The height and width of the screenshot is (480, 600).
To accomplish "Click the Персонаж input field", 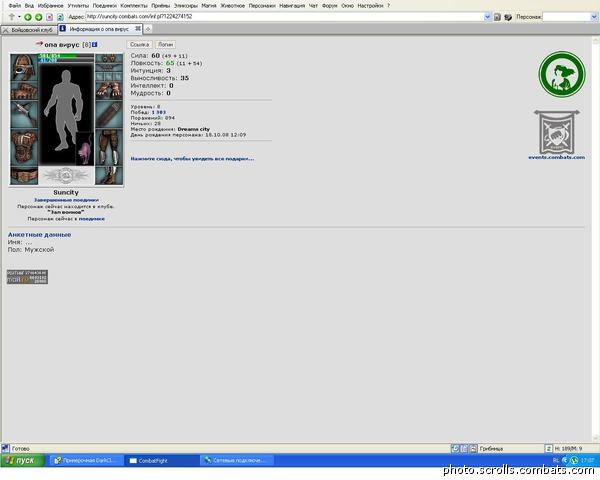I will click(x=567, y=17).
